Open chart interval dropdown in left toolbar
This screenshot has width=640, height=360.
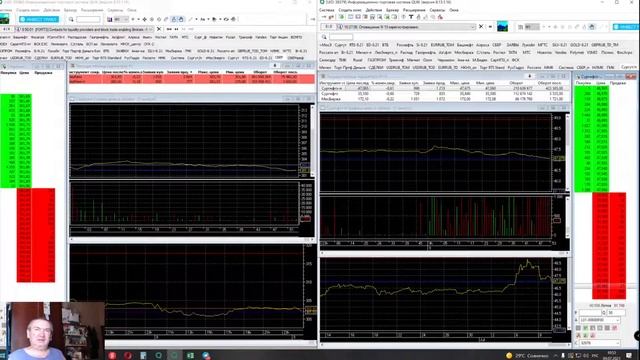pyautogui.click(x=121, y=19)
